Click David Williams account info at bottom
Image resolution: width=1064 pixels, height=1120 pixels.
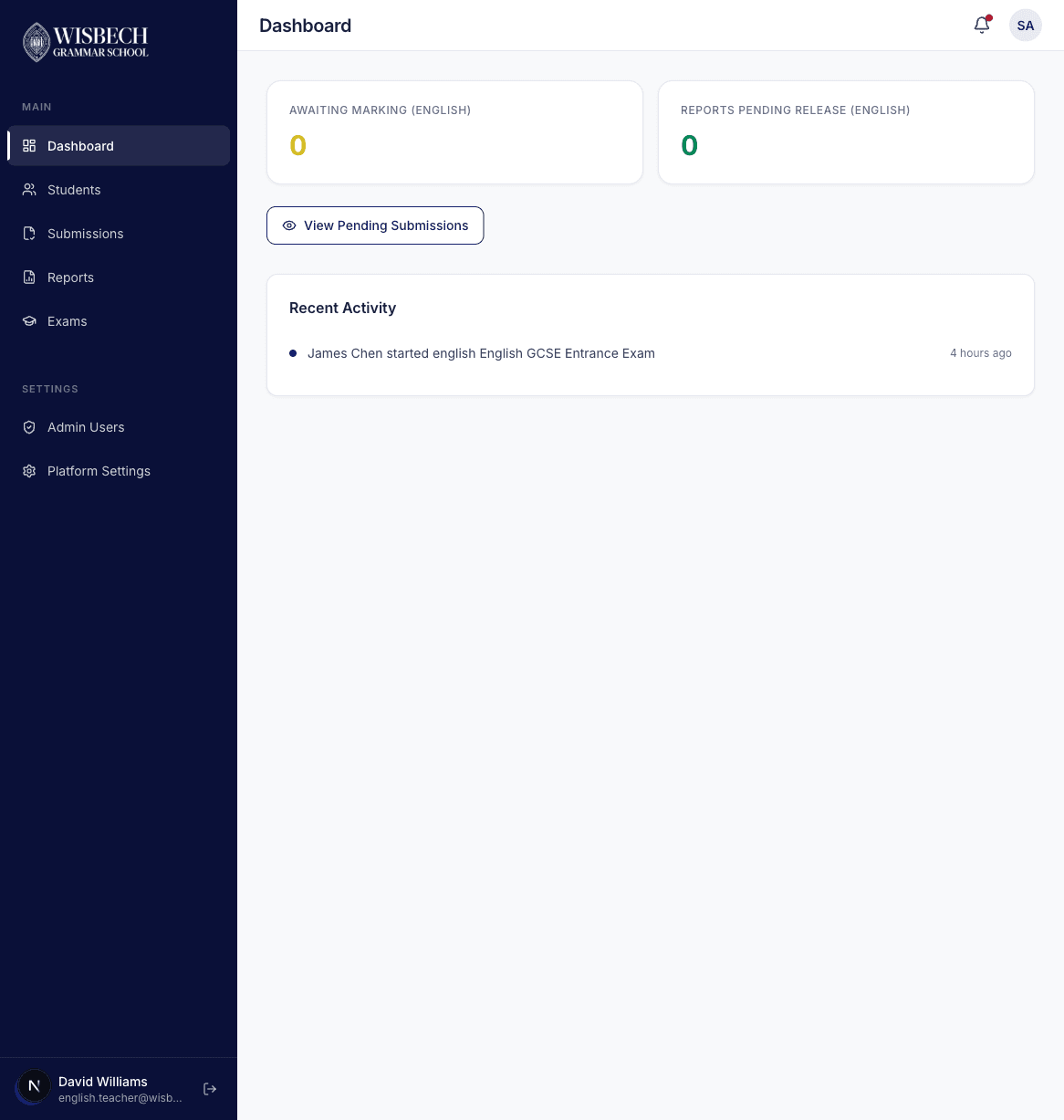click(x=102, y=1088)
